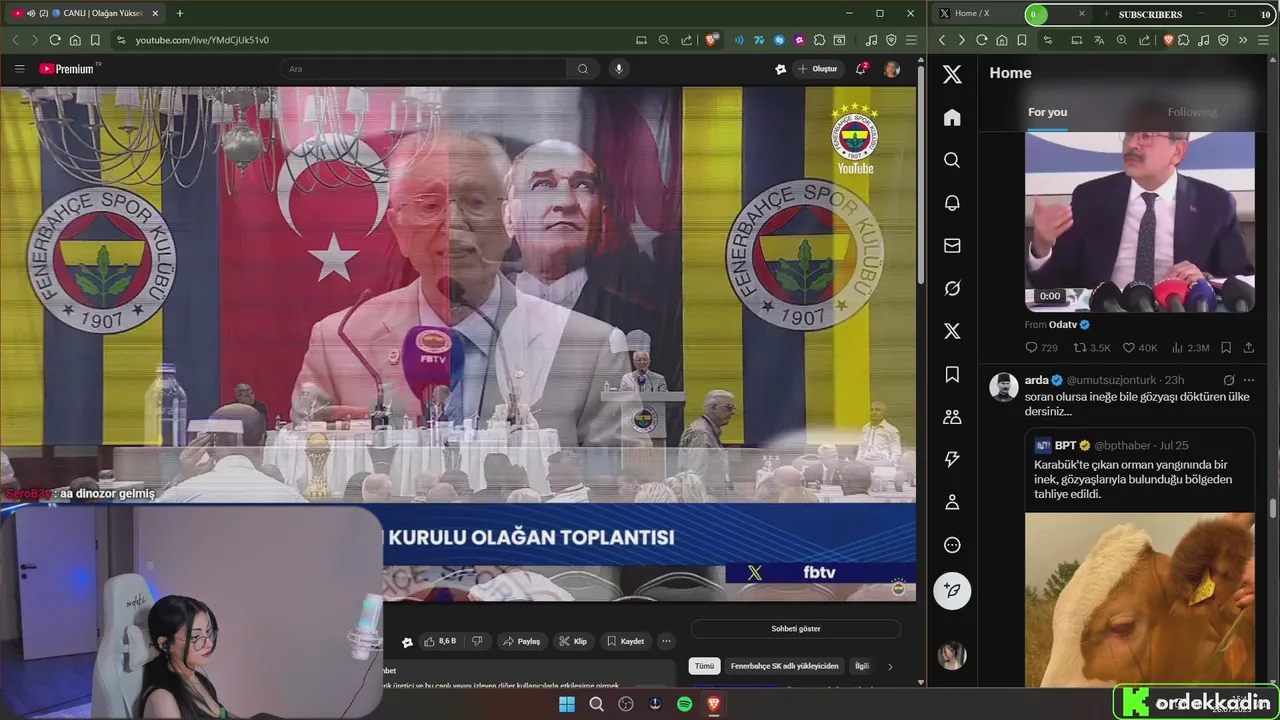
Task: Open X Communities people icon
Action: (x=952, y=417)
